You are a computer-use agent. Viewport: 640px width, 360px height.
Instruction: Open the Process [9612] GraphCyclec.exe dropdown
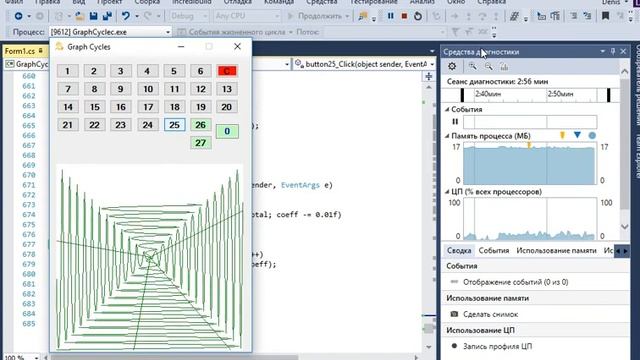[x=168, y=32]
